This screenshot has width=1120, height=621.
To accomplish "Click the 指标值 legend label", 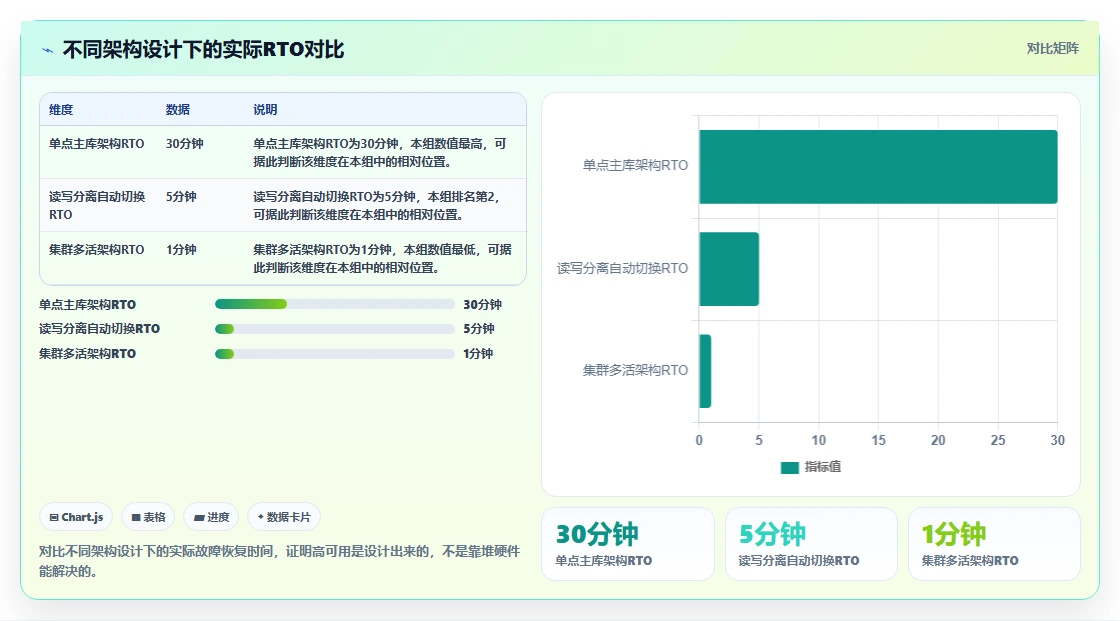I will click(823, 467).
